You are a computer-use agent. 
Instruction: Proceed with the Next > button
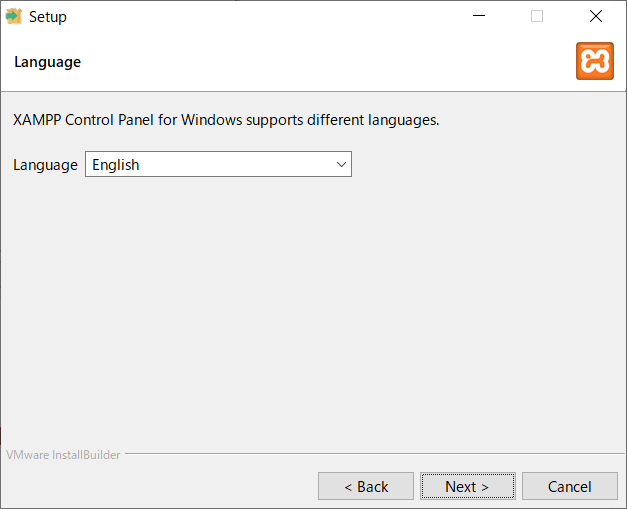coord(467,486)
